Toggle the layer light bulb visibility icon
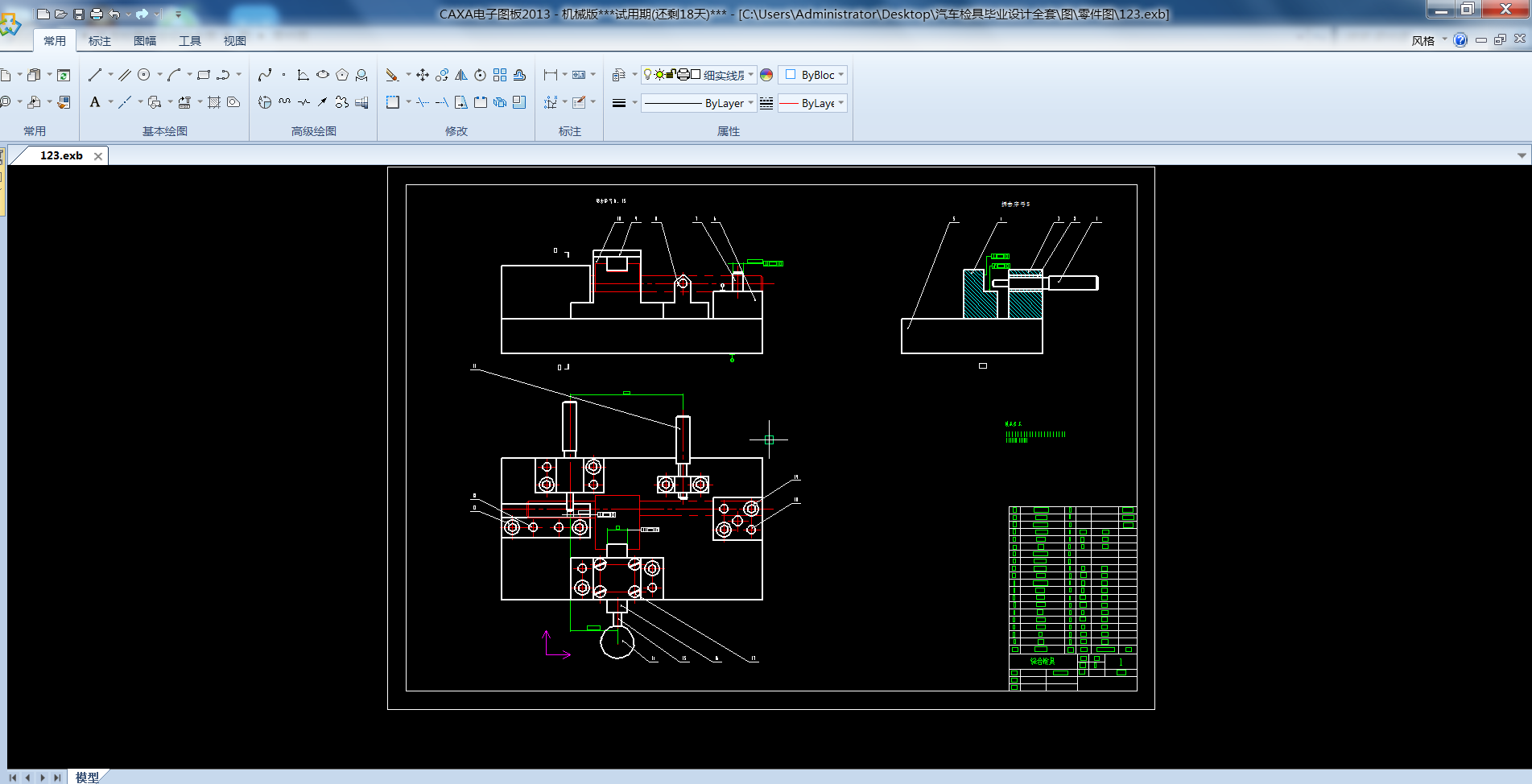1532x784 pixels. click(648, 75)
